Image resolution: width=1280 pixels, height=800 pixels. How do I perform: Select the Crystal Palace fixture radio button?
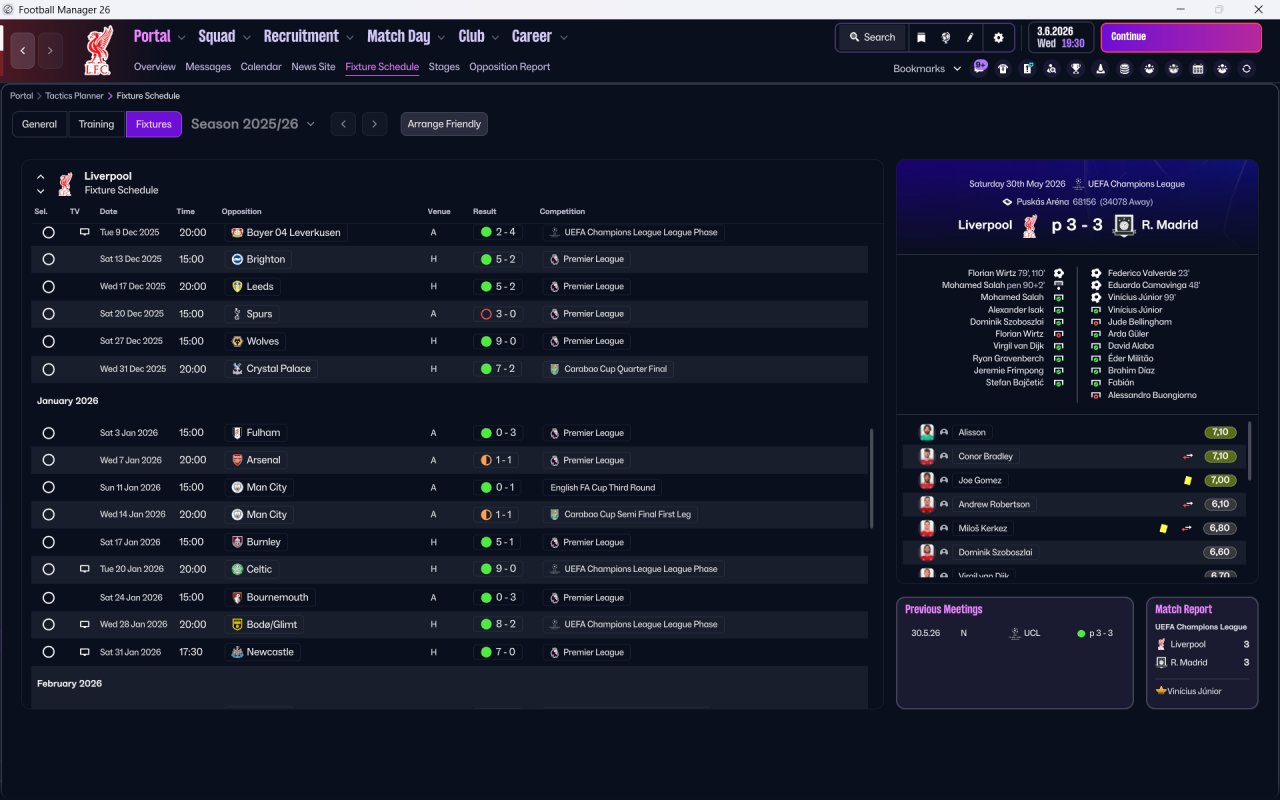(48, 369)
